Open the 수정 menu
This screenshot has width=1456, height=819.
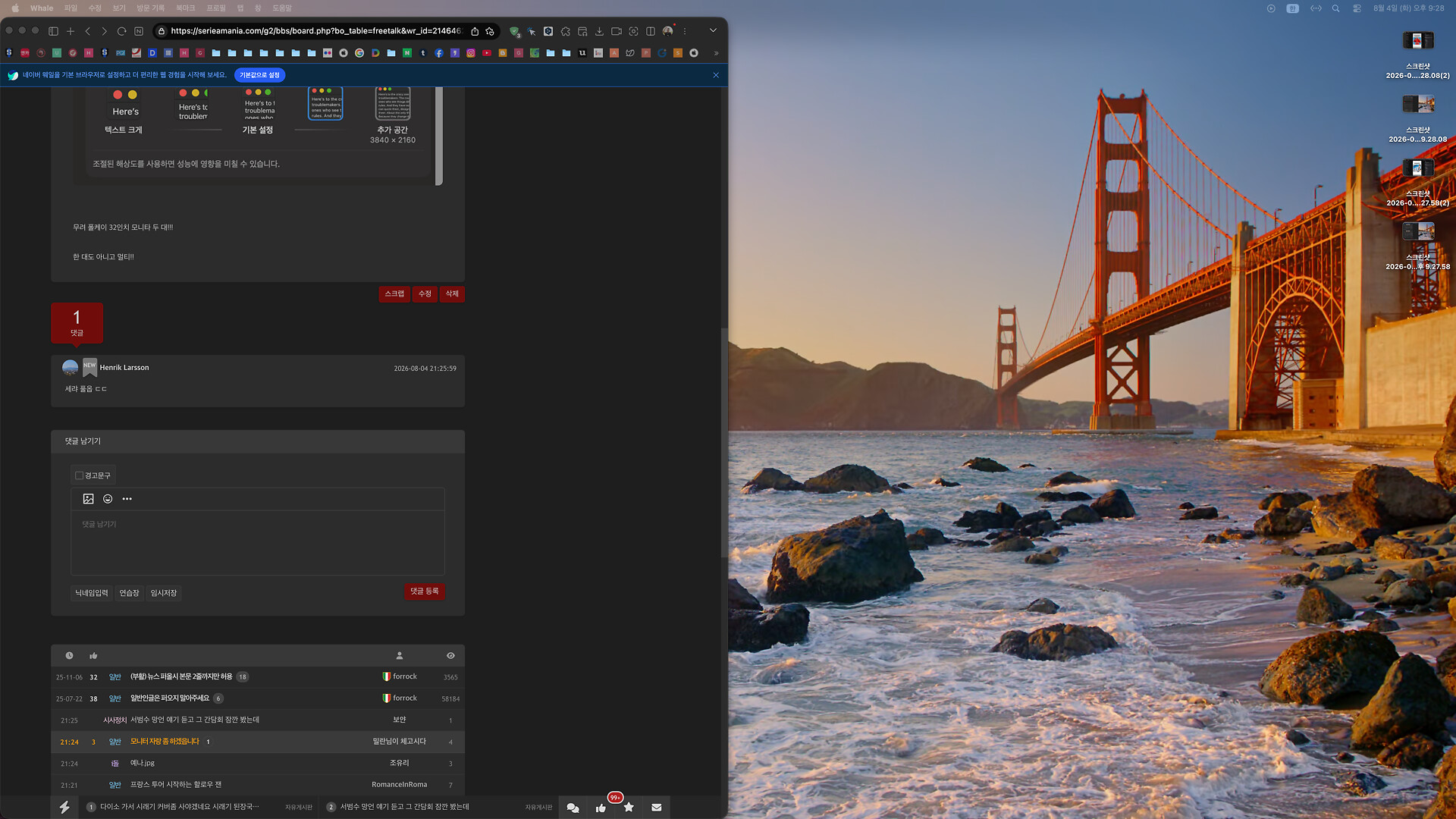click(x=95, y=8)
